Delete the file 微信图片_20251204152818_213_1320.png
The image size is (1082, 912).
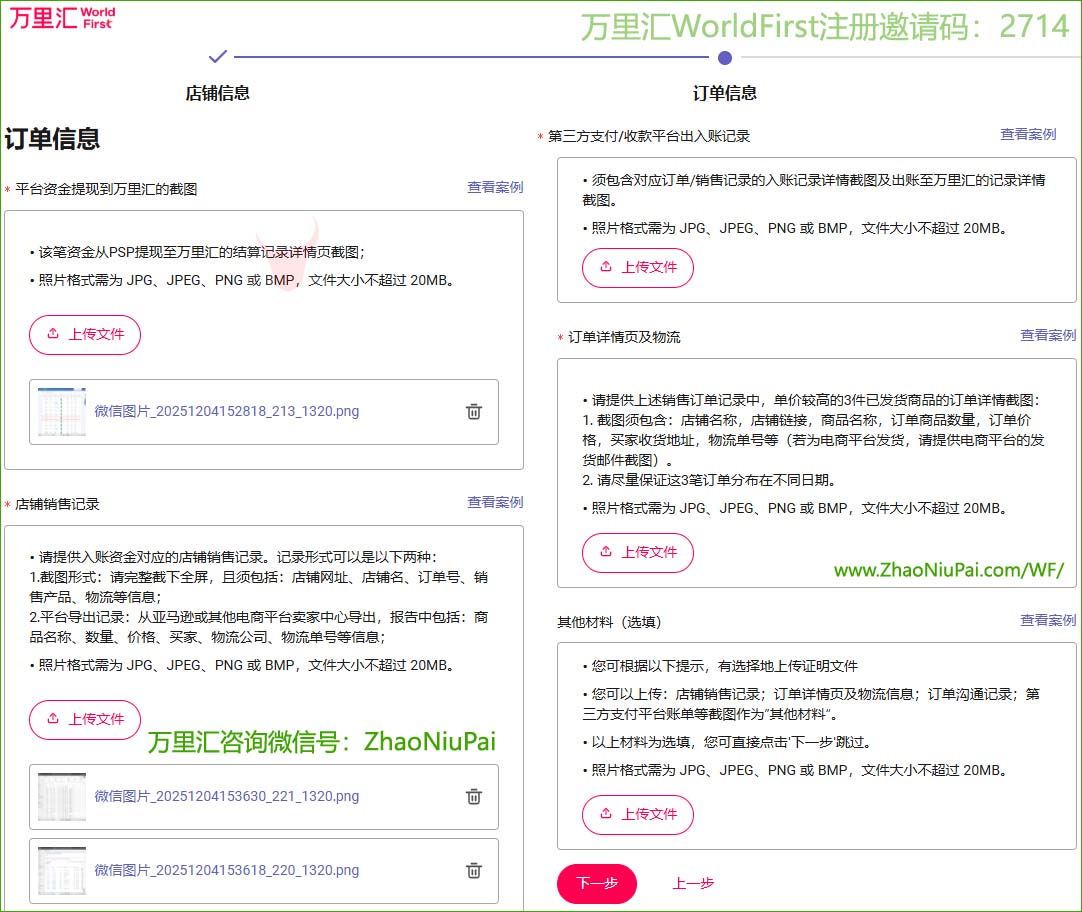pyautogui.click(x=474, y=412)
